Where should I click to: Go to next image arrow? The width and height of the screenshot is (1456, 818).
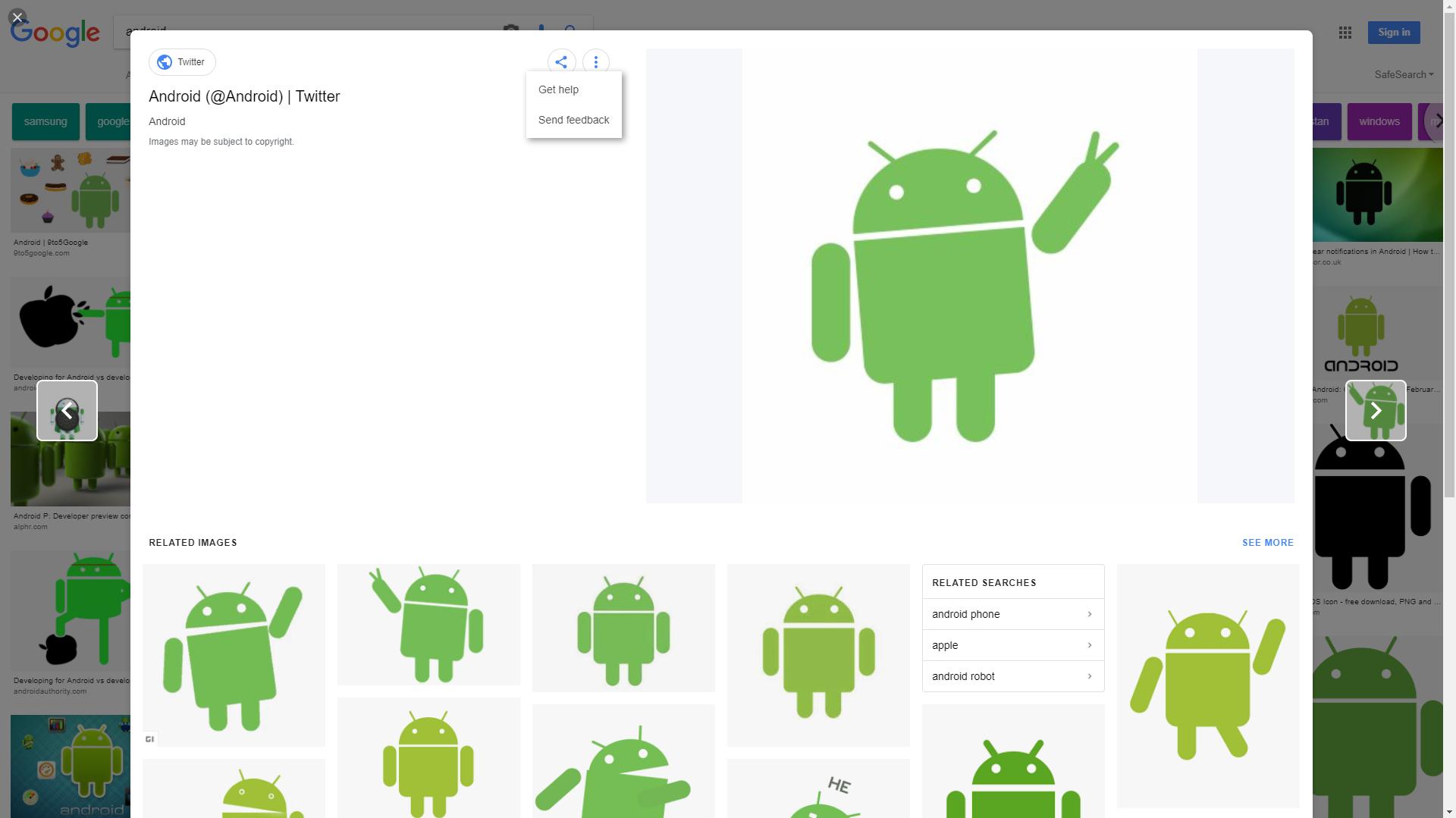pos(1376,410)
